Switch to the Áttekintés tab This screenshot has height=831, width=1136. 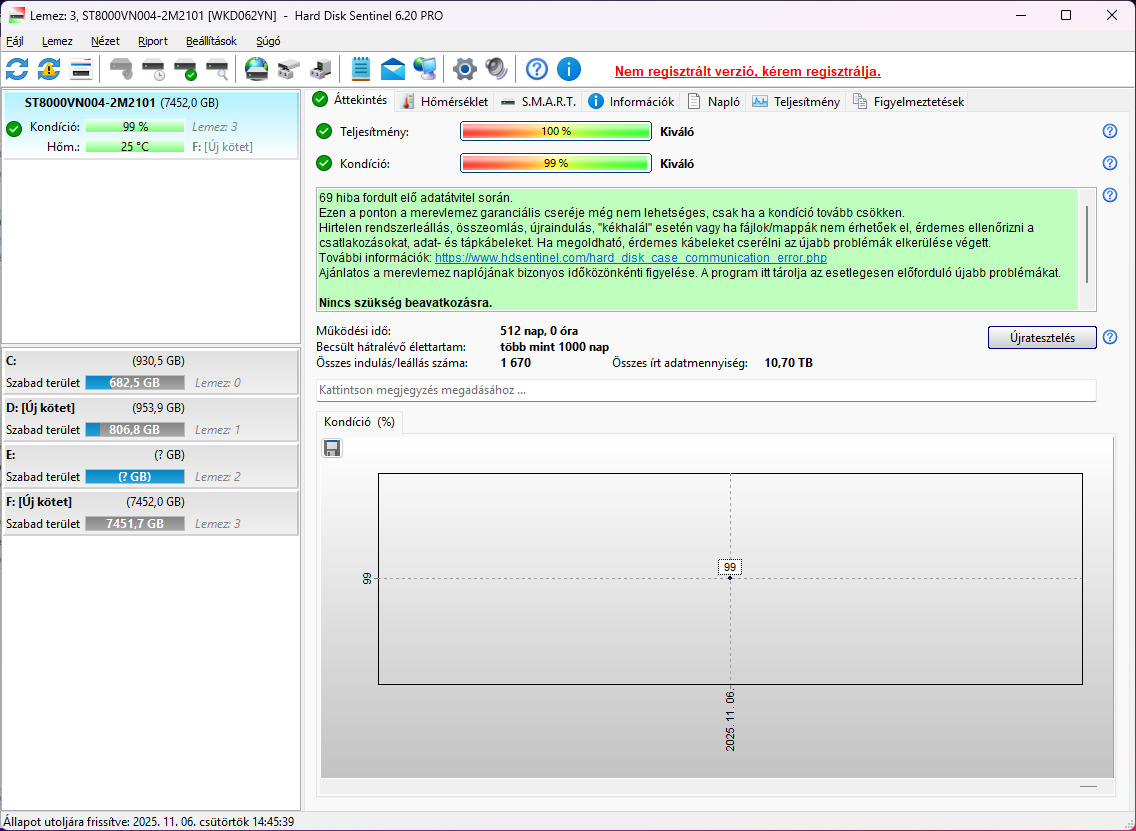click(x=351, y=100)
